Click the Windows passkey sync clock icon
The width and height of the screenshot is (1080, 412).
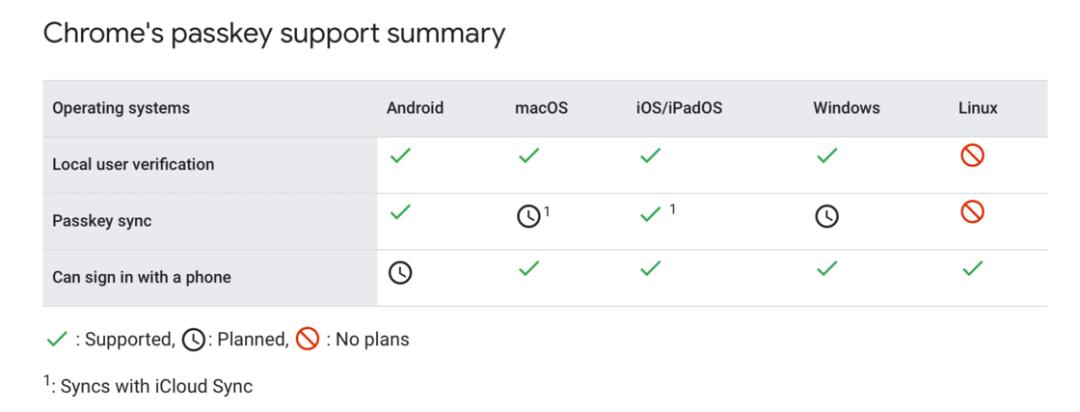coord(827,218)
